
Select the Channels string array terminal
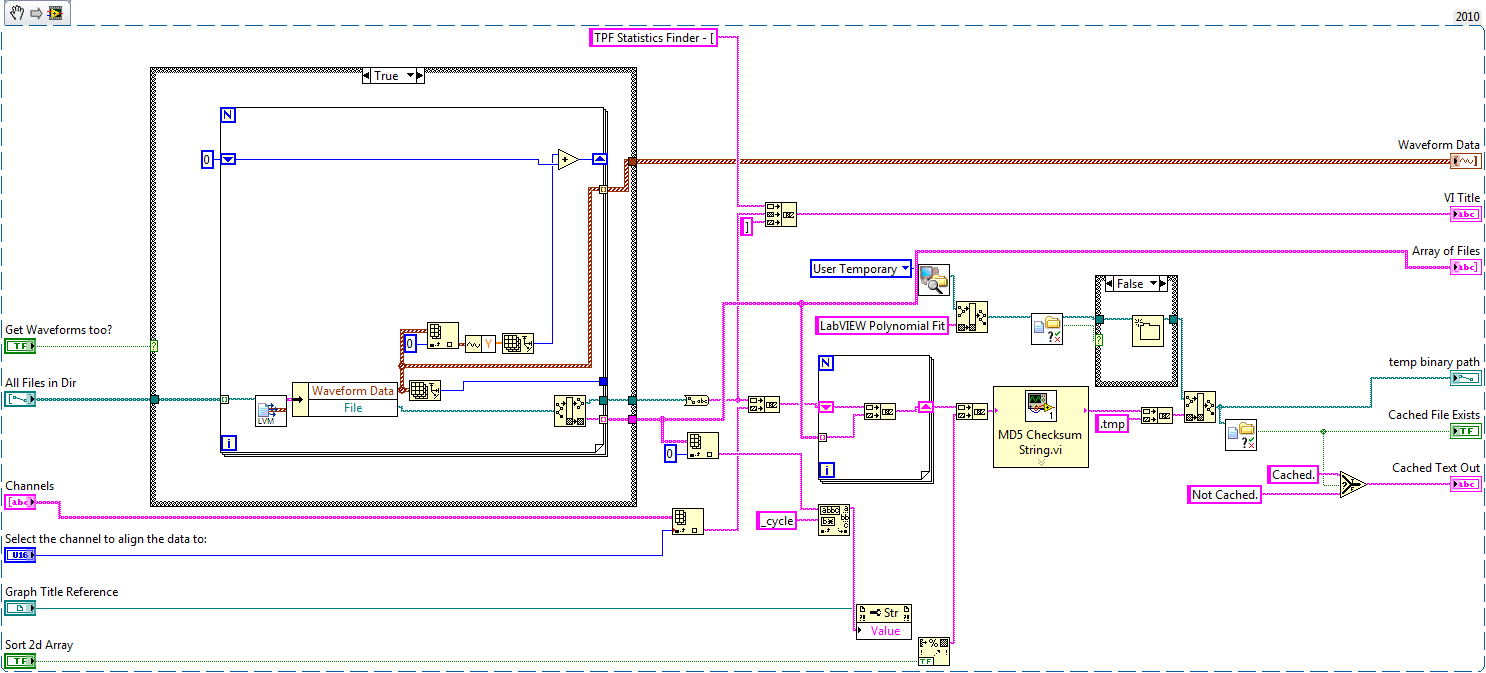point(20,502)
